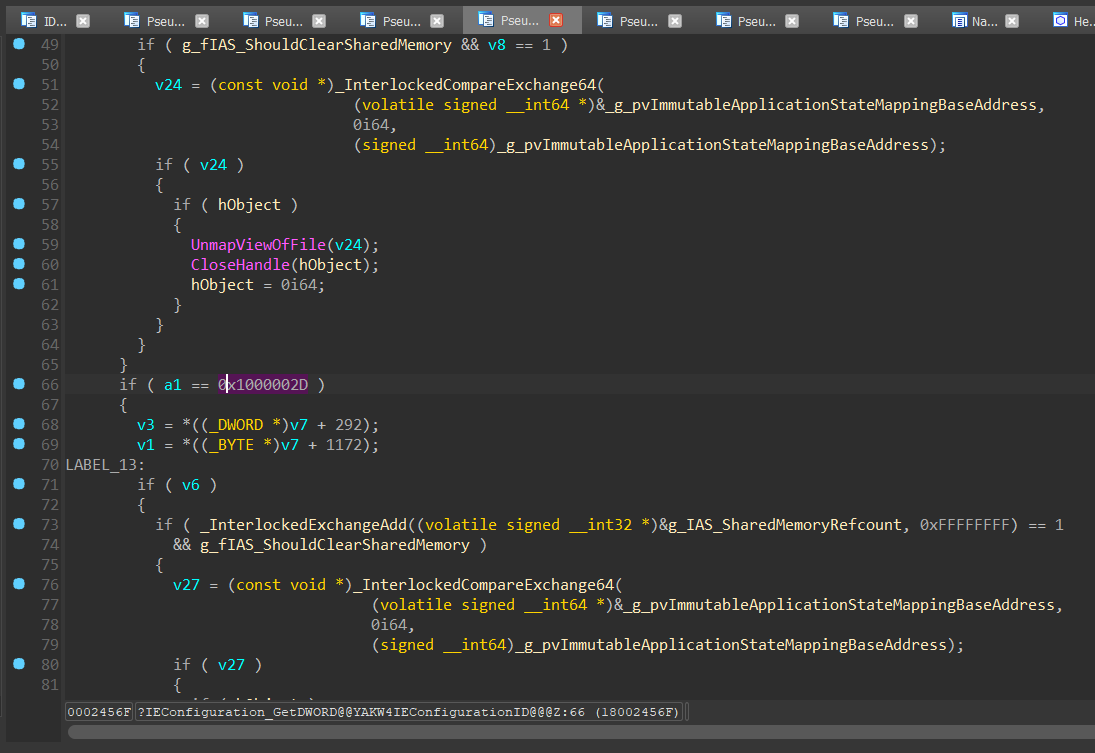Click the Hex View tab icon
This screenshot has height=753, width=1095.
(1060, 20)
